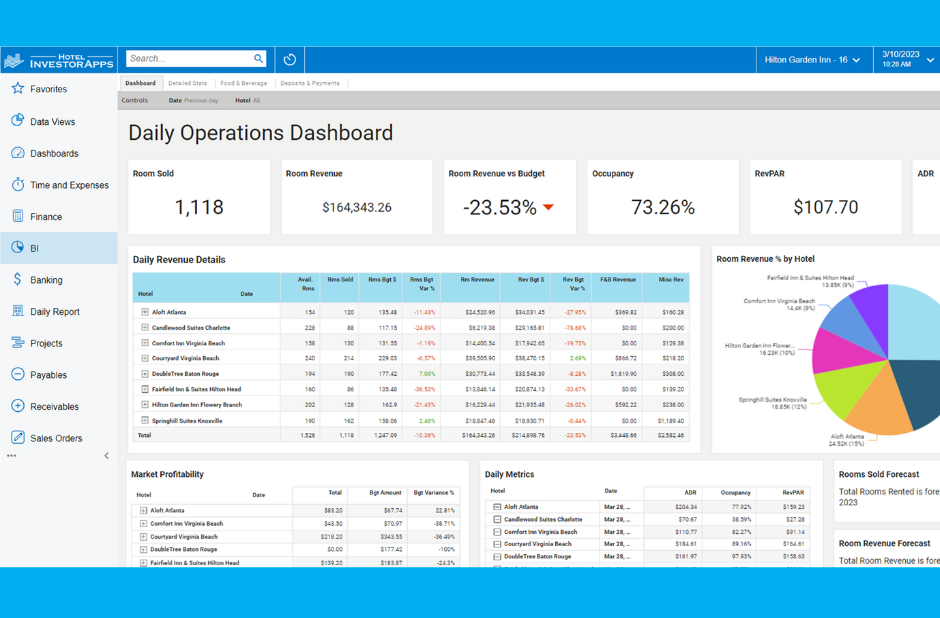940x618 pixels.
Task: Collapse Comfort Inn Virginia Beach in Daily Metrics
Action: (497, 532)
